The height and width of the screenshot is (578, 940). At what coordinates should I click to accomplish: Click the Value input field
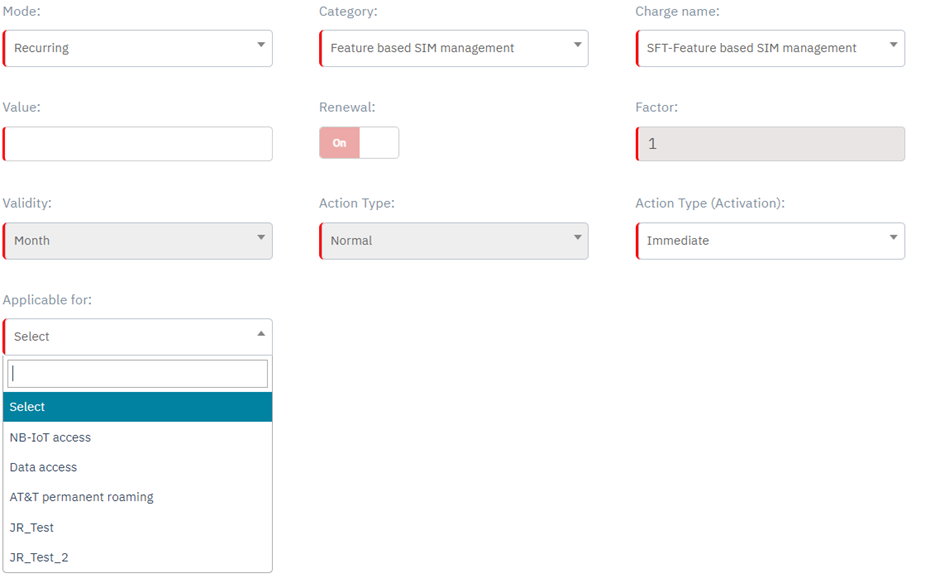pyautogui.click(x=138, y=144)
